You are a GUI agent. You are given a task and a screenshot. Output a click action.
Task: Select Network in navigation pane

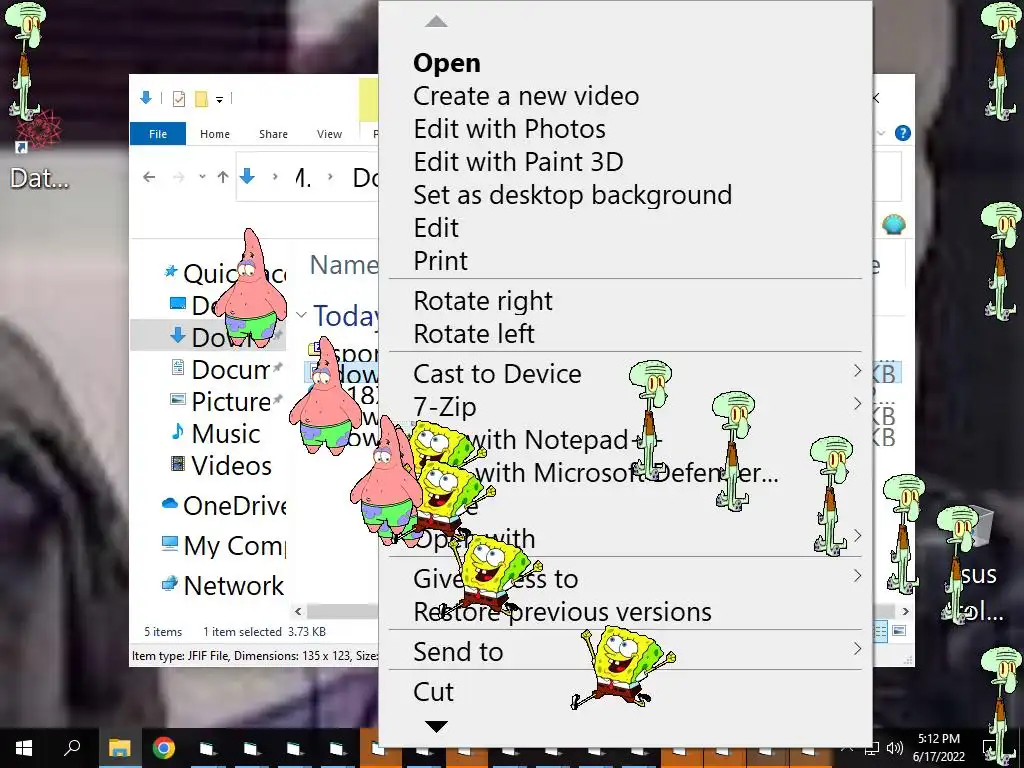223,586
